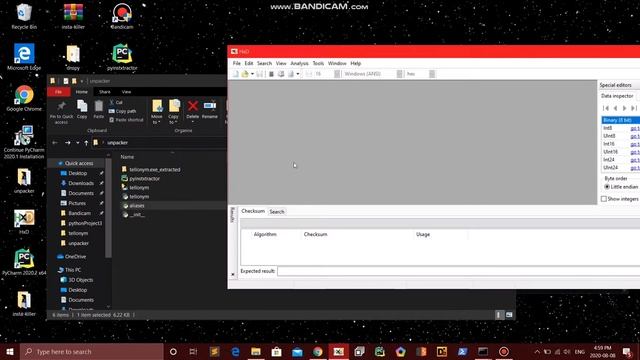The width and height of the screenshot is (640, 360).
Task: Open the File tab in Explorer ribbon
Action: click(58, 92)
